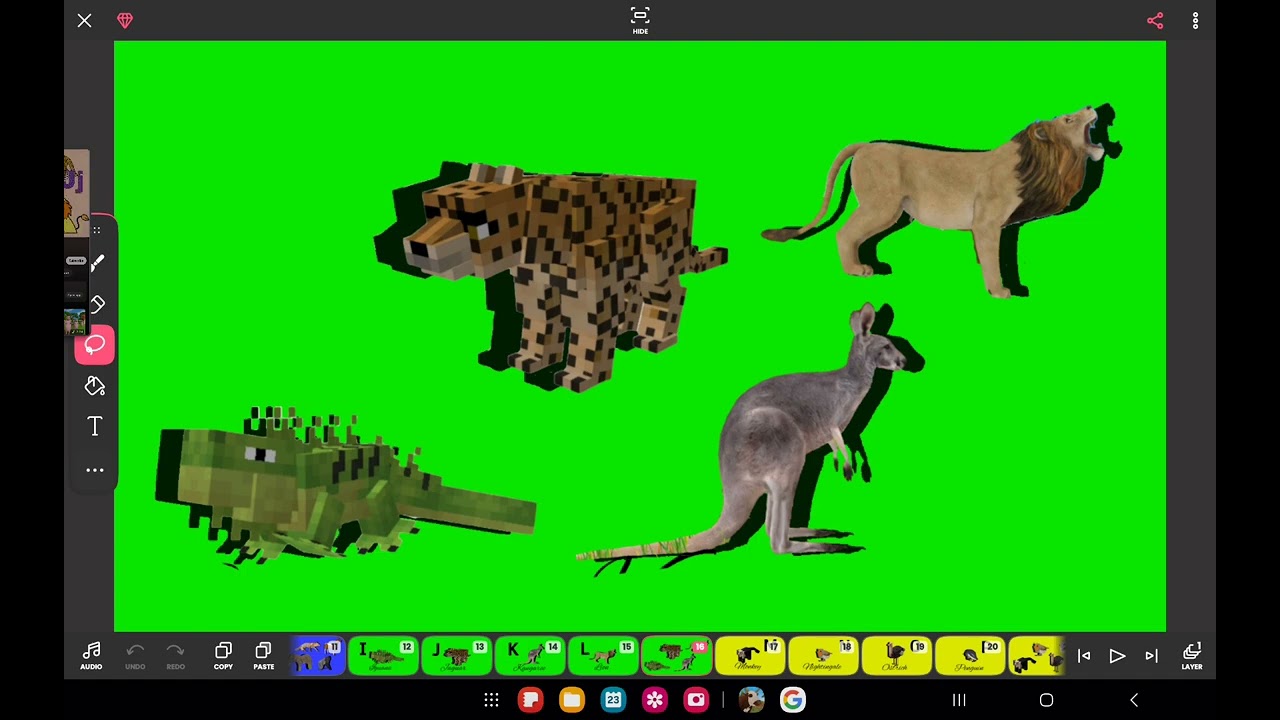The image size is (1280, 720).
Task: Open the Calendar app in taskbar
Action: tap(613, 700)
